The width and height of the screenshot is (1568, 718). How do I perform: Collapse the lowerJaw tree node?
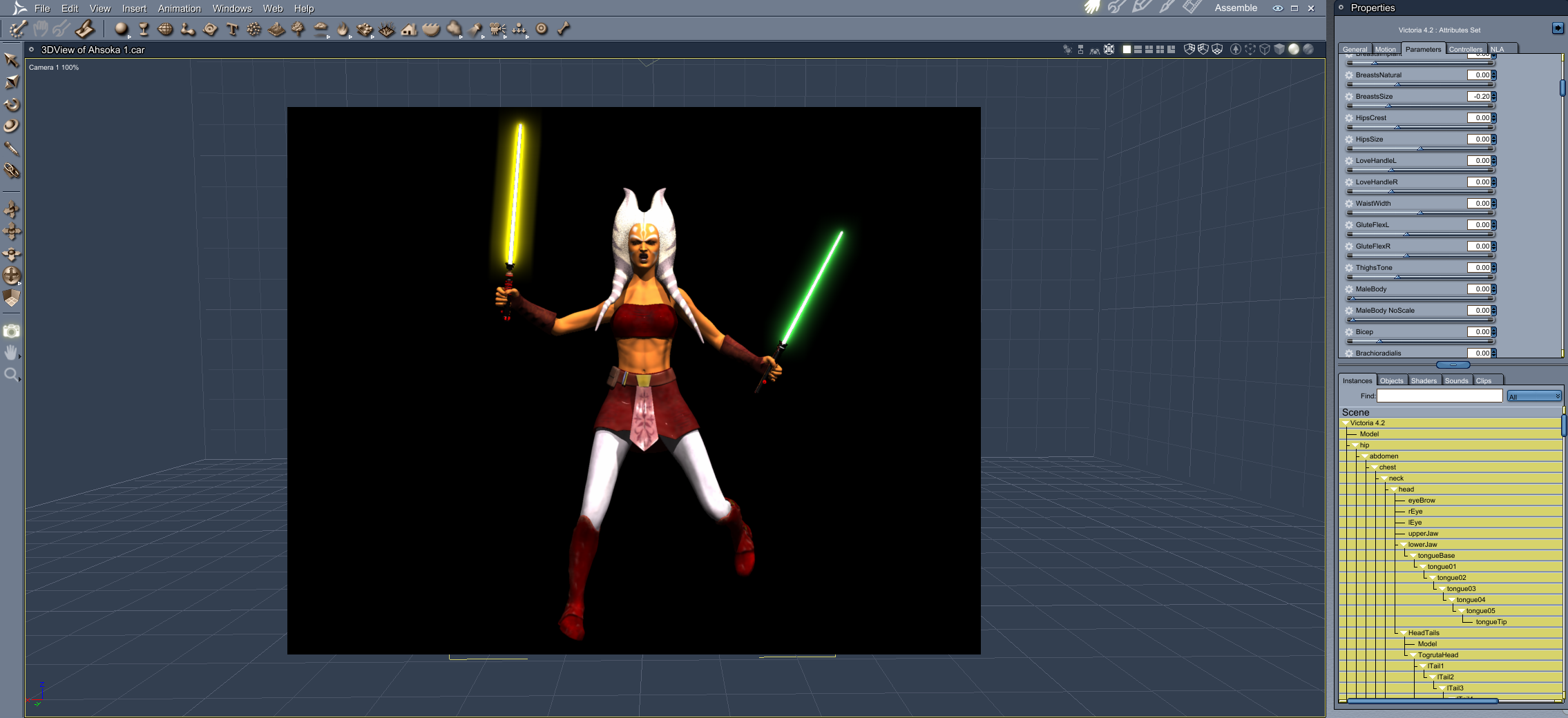pyautogui.click(x=1404, y=545)
